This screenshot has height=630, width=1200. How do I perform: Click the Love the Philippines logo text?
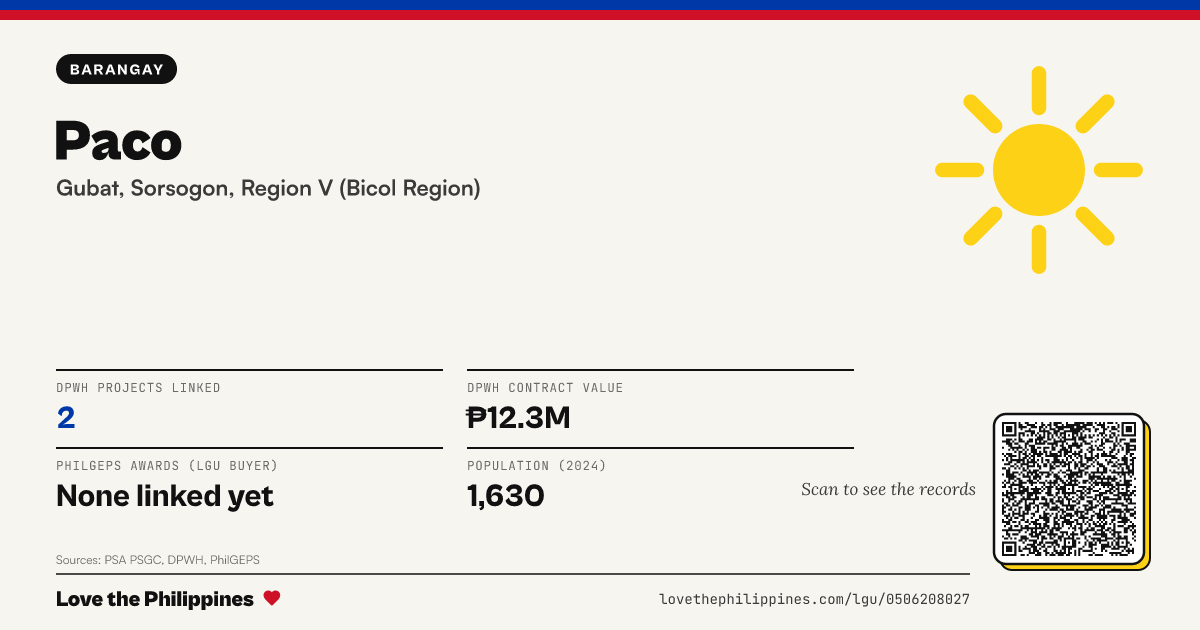tap(155, 599)
